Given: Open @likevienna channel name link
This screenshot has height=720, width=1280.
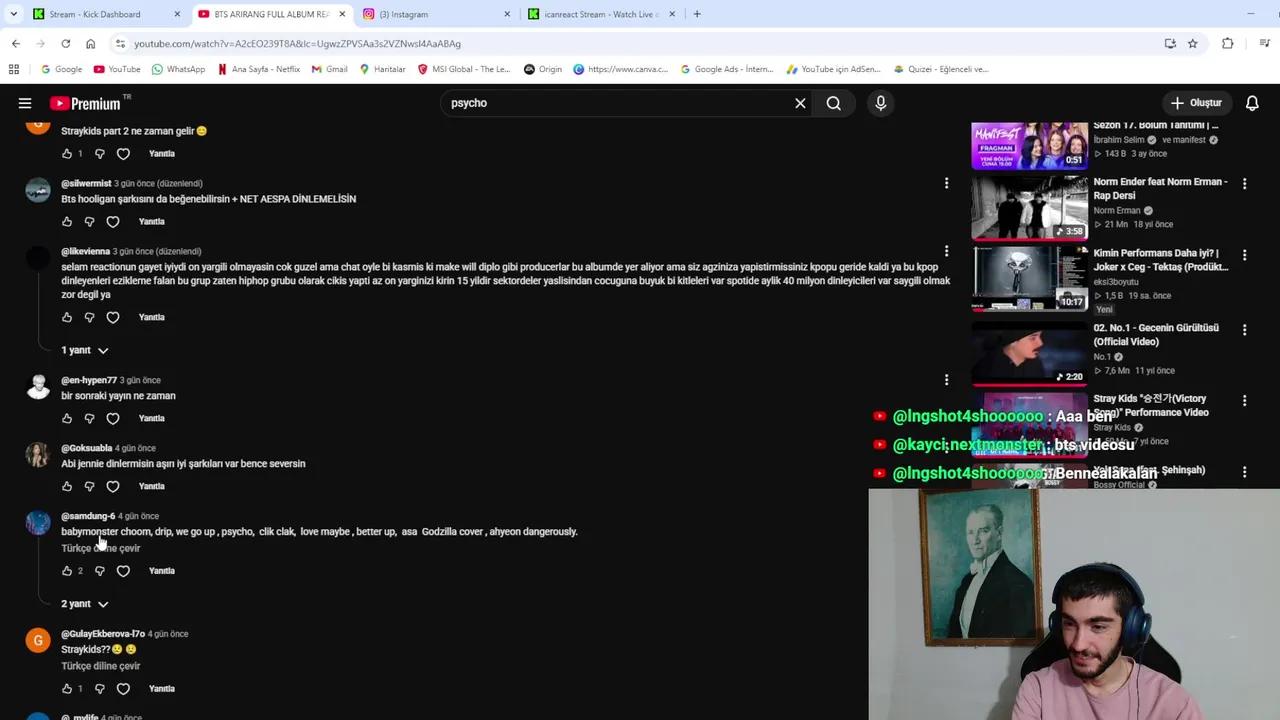Looking at the screenshot, I should pos(85,252).
